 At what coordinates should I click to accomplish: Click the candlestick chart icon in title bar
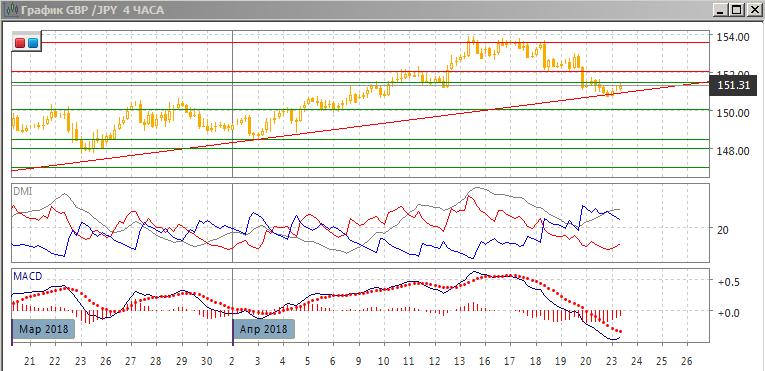click(x=8, y=9)
